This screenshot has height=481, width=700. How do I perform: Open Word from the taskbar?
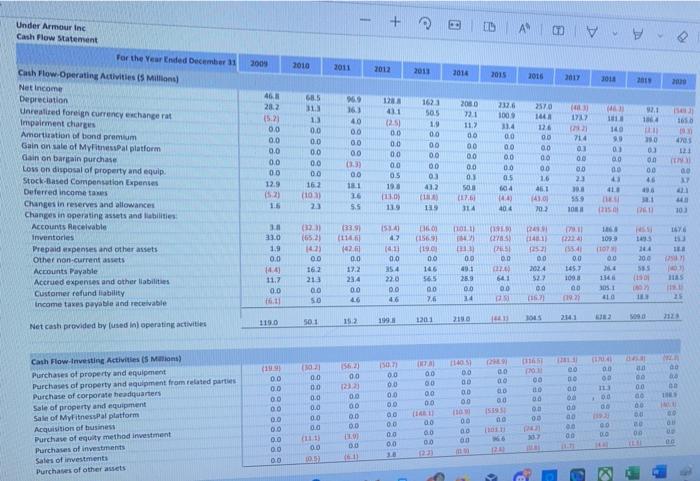point(659,472)
